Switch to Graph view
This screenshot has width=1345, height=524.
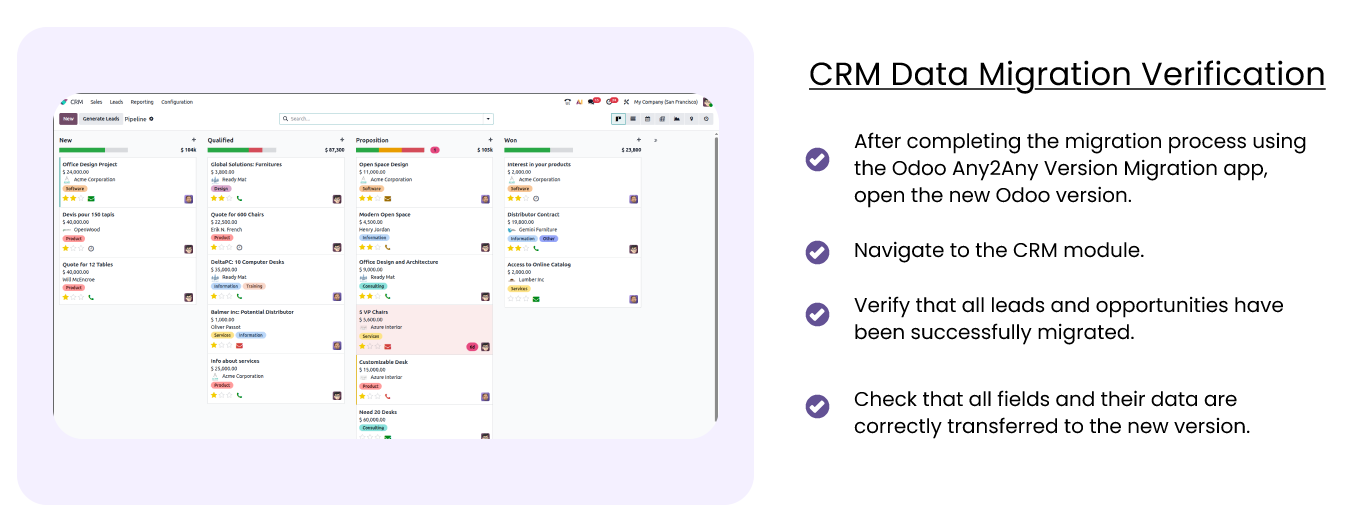point(677,119)
